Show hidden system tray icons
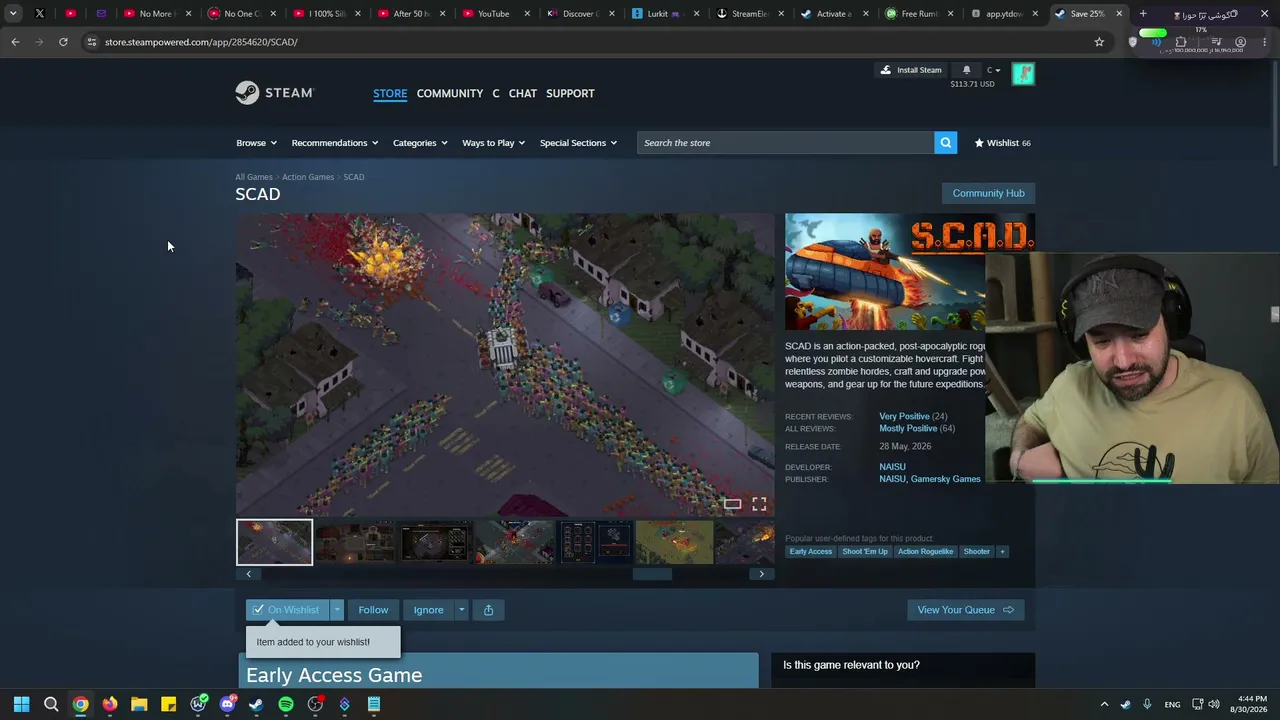 pyautogui.click(x=1104, y=704)
